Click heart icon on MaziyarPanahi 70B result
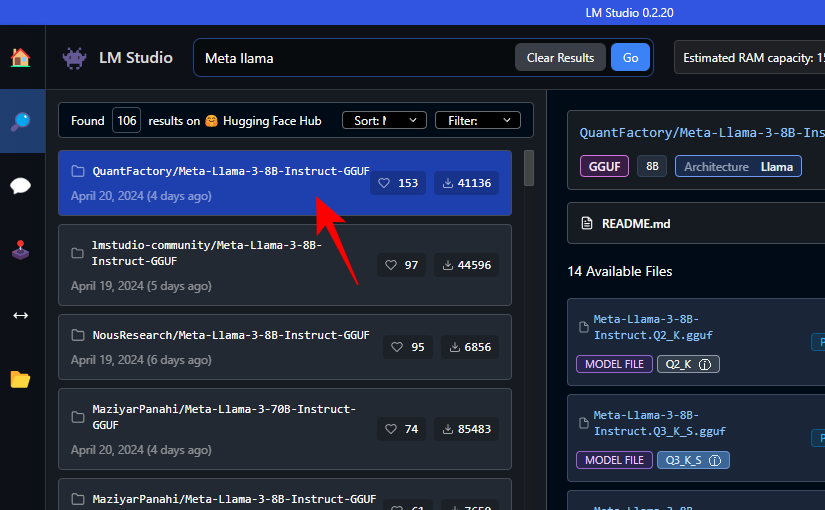Screen dimensions: 825x510 coord(391,429)
